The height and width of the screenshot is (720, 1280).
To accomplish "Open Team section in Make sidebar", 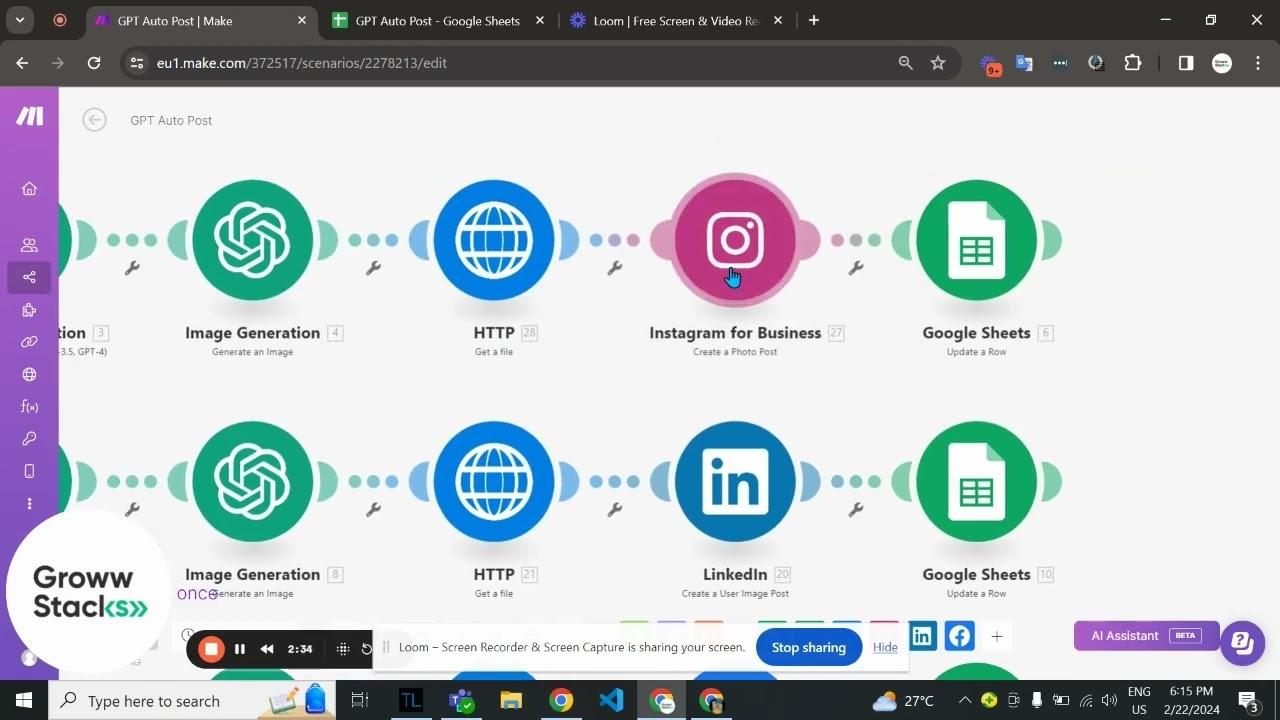I will tap(29, 245).
